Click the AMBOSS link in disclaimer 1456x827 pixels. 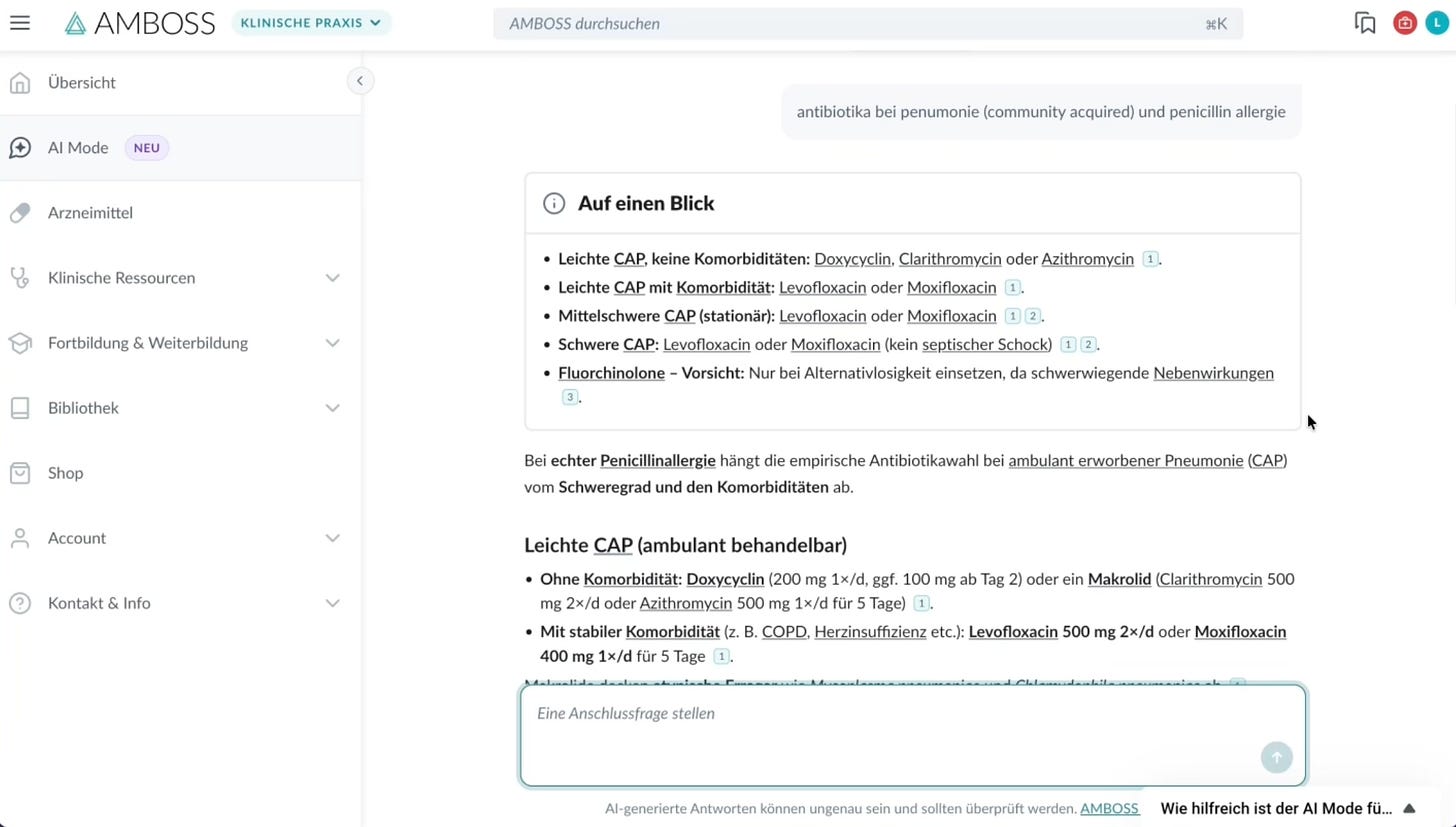coord(1109,808)
